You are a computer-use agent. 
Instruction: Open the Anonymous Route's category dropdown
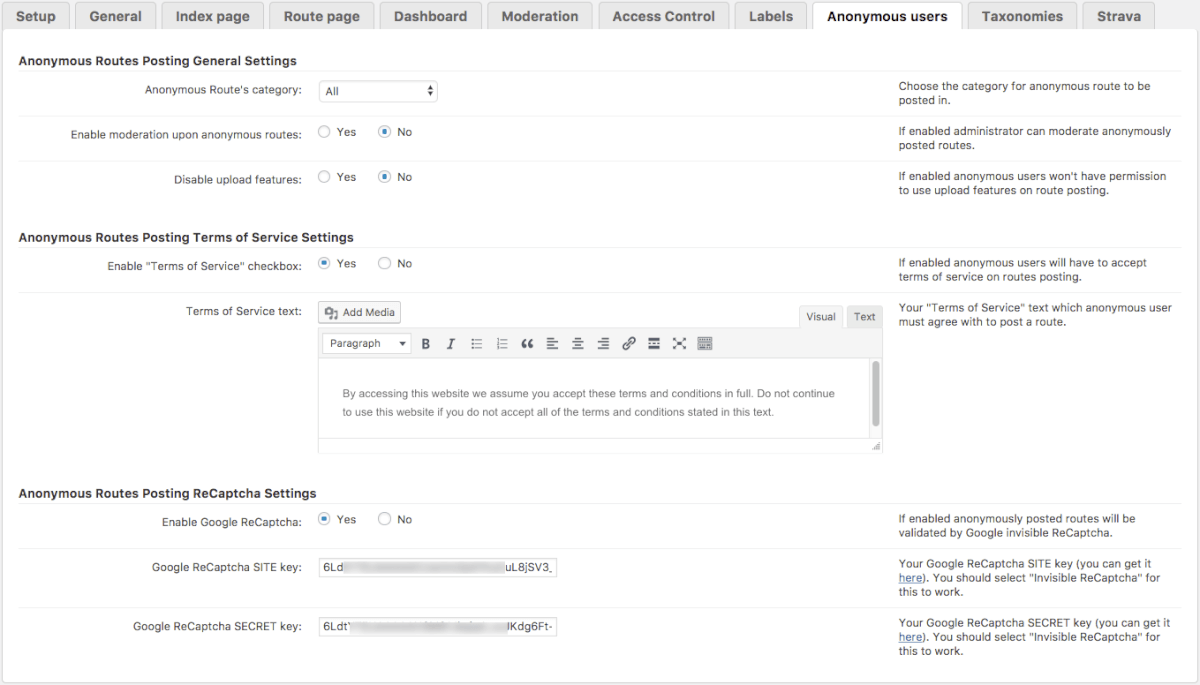click(378, 91)
